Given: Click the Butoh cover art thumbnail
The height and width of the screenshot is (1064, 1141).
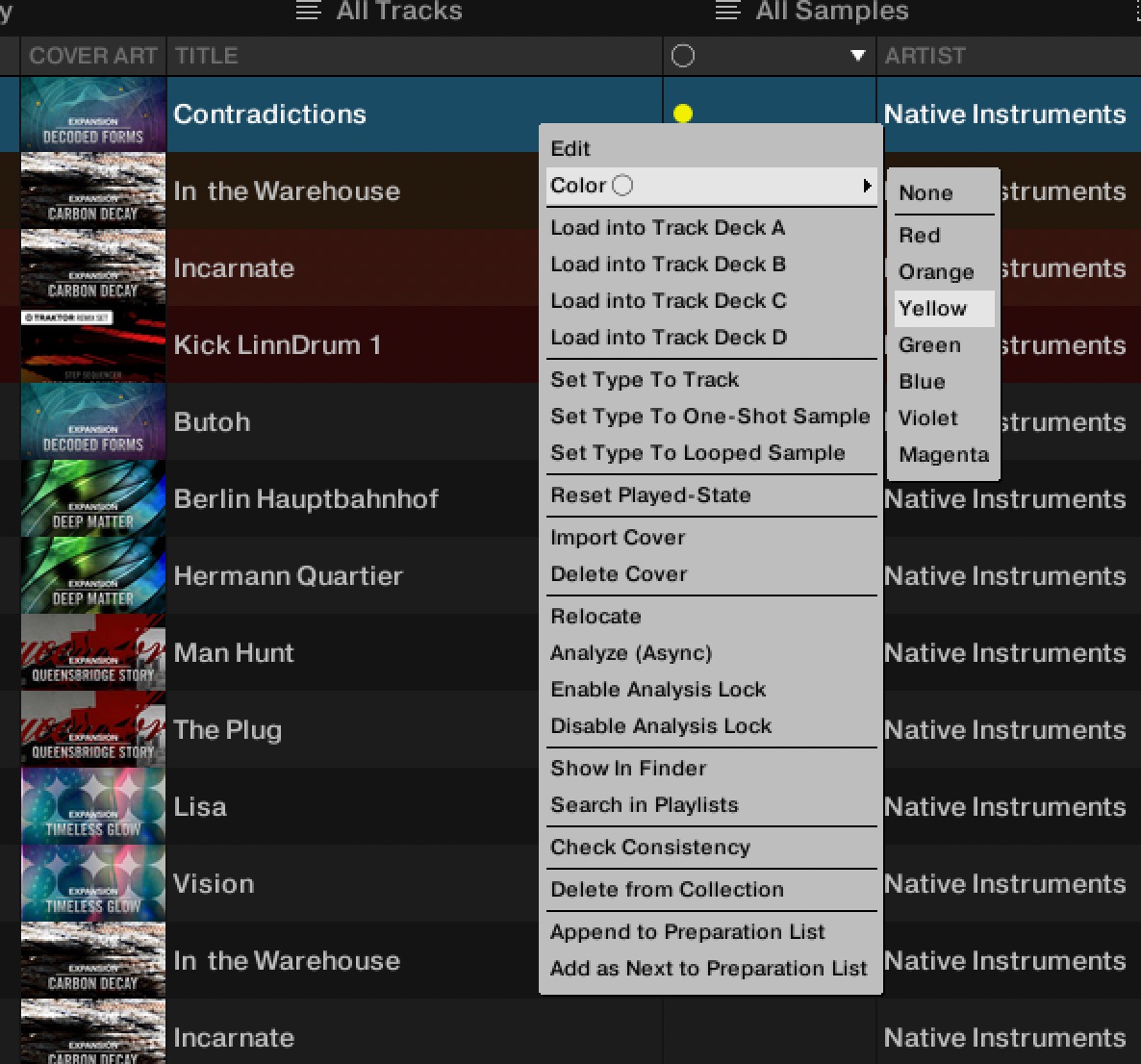Looking at the screenshot, I should [x=92, y=422].
